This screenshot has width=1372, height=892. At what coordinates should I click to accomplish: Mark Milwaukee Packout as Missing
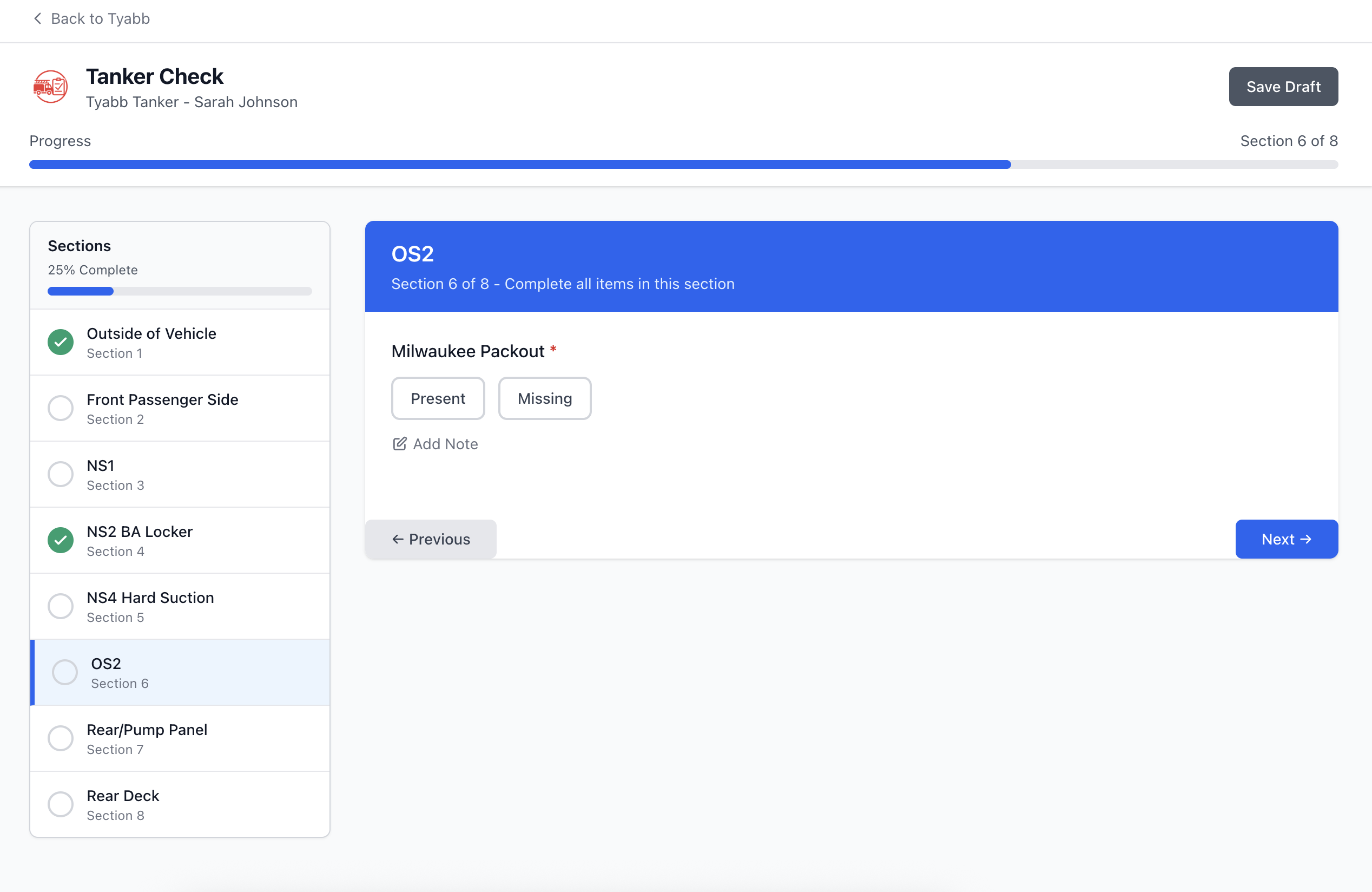pos(545,399)
